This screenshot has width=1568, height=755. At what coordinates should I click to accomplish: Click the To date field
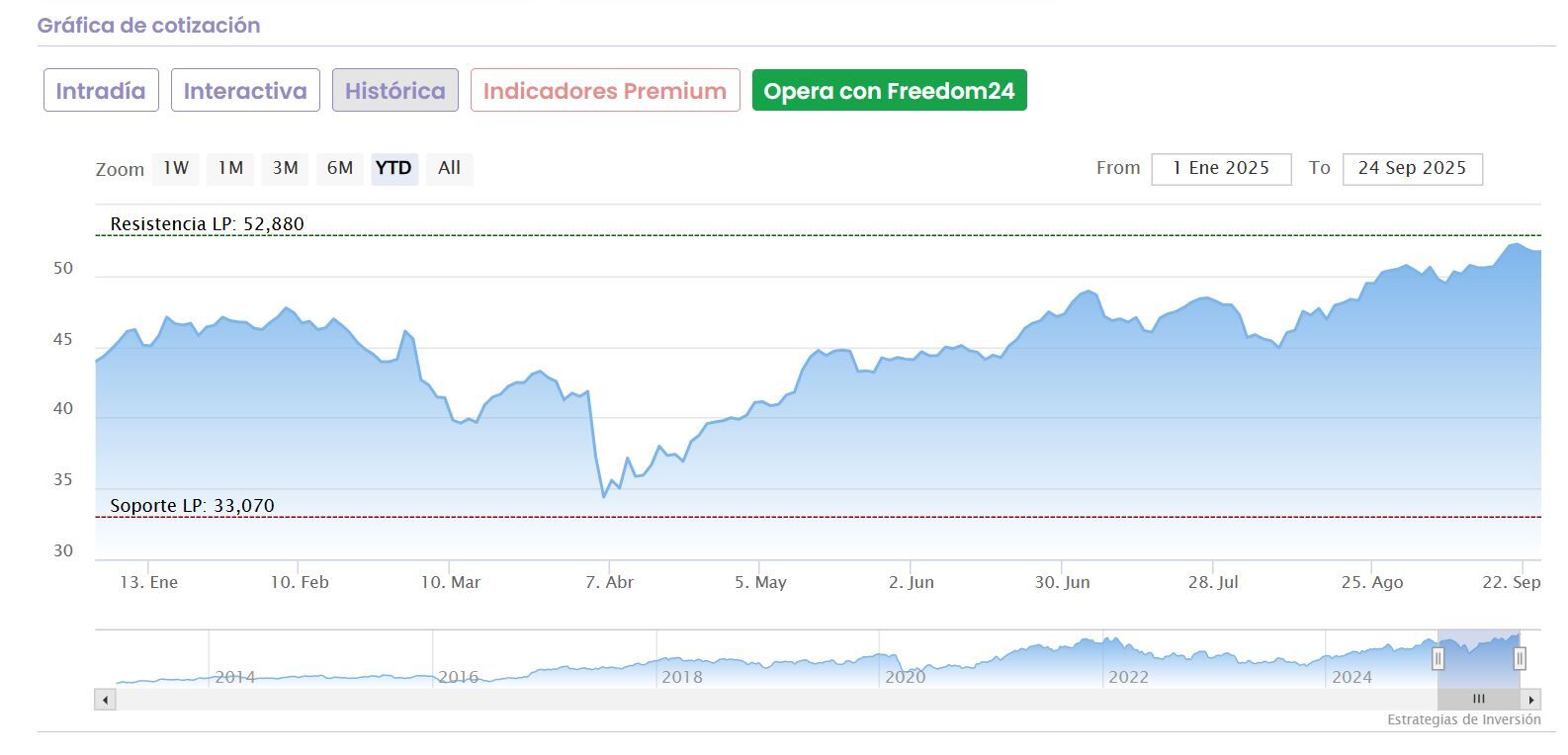tap(1412, 169)
